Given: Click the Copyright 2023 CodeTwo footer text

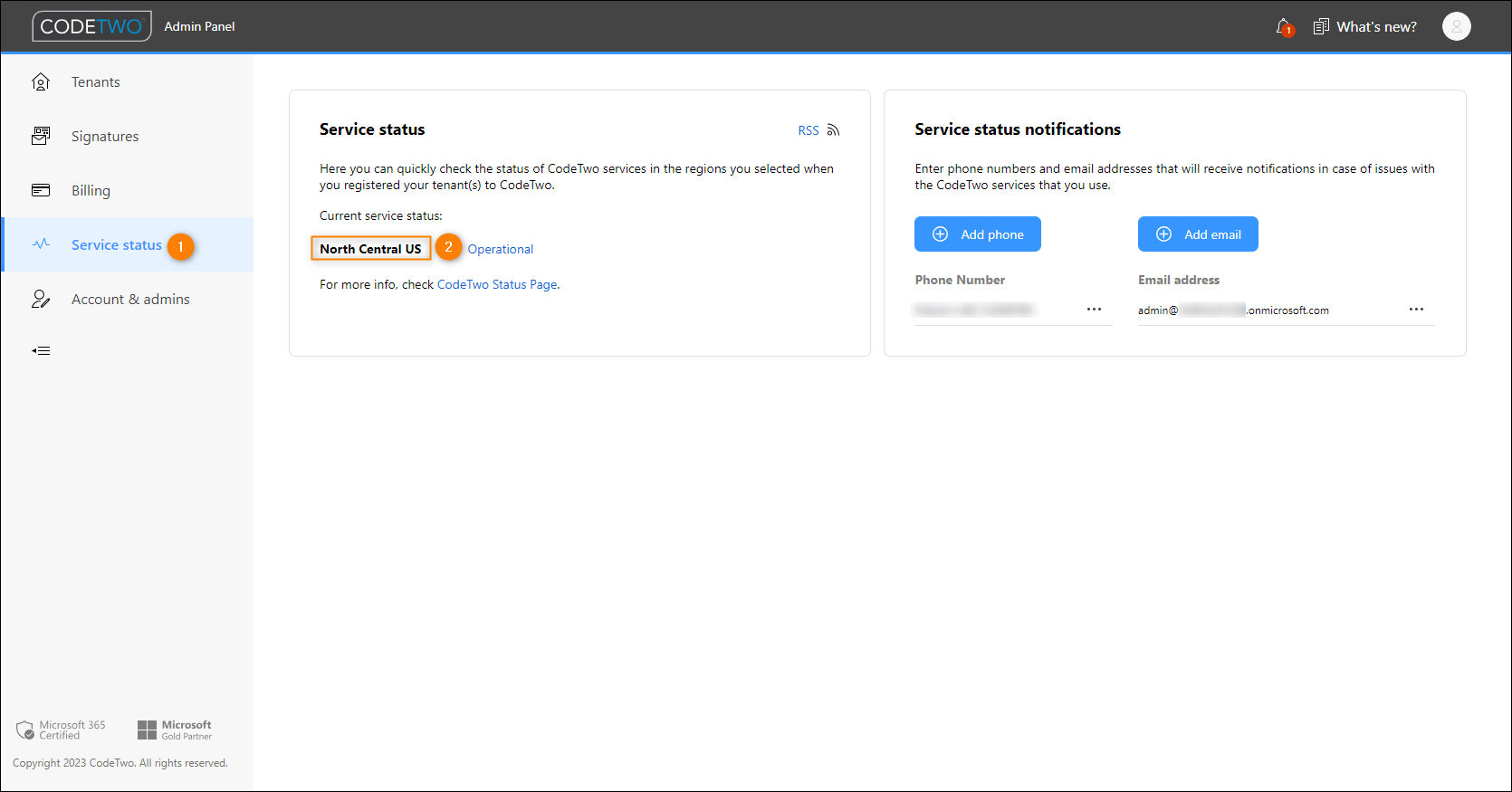Looking at the screenshot, I should coord(120,763).
